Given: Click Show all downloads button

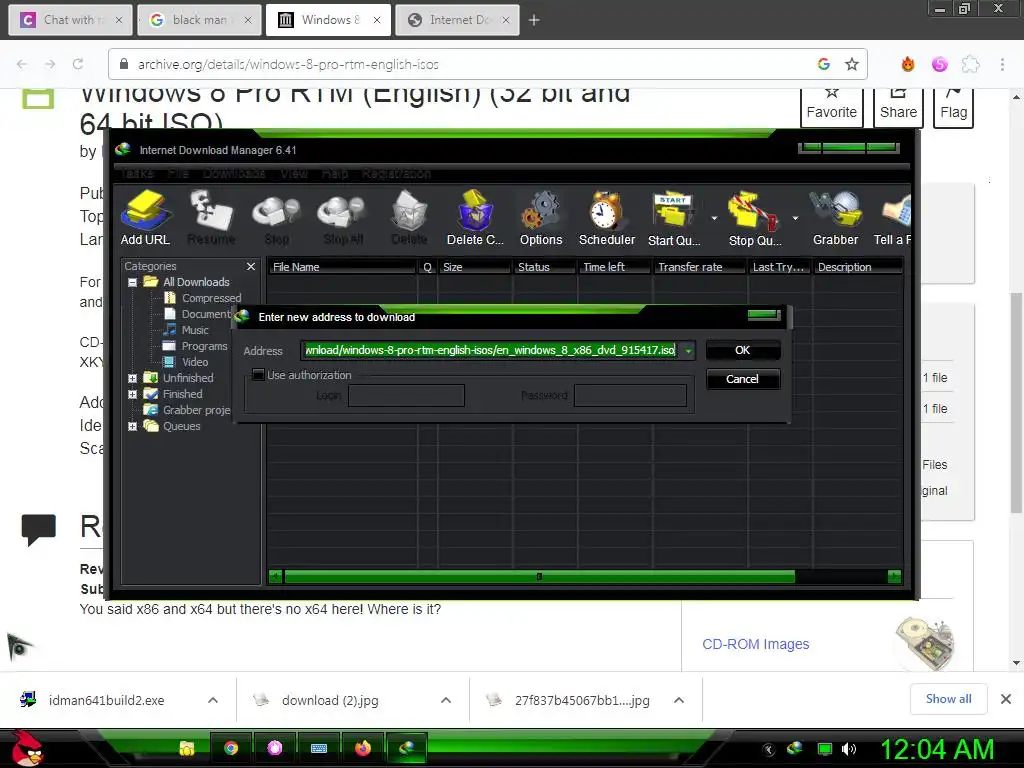Looking at the screenshot, I should (x=948, y=699).
